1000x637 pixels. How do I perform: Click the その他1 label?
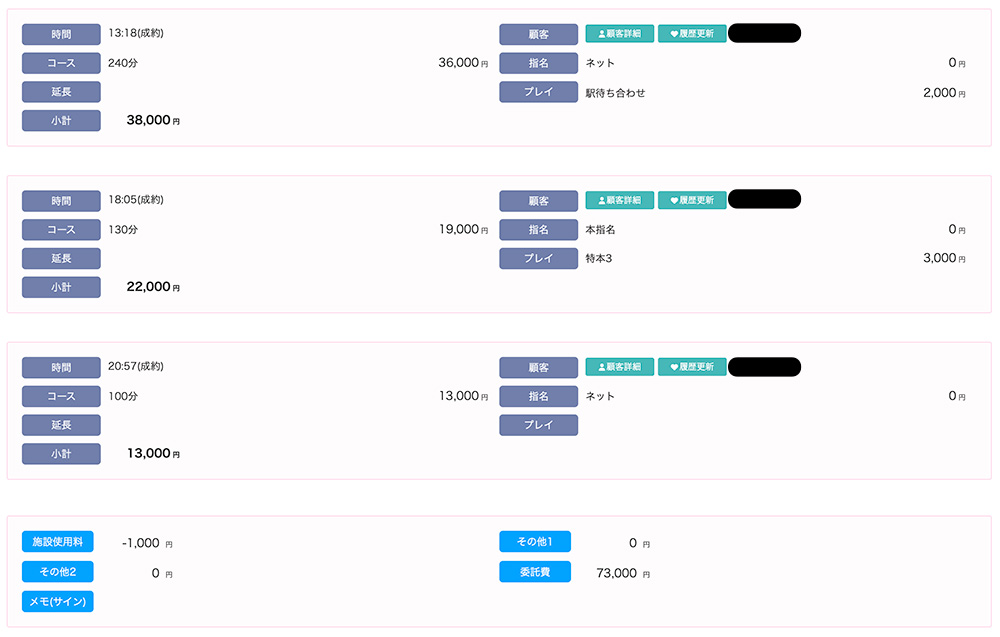tap(535, 542)
